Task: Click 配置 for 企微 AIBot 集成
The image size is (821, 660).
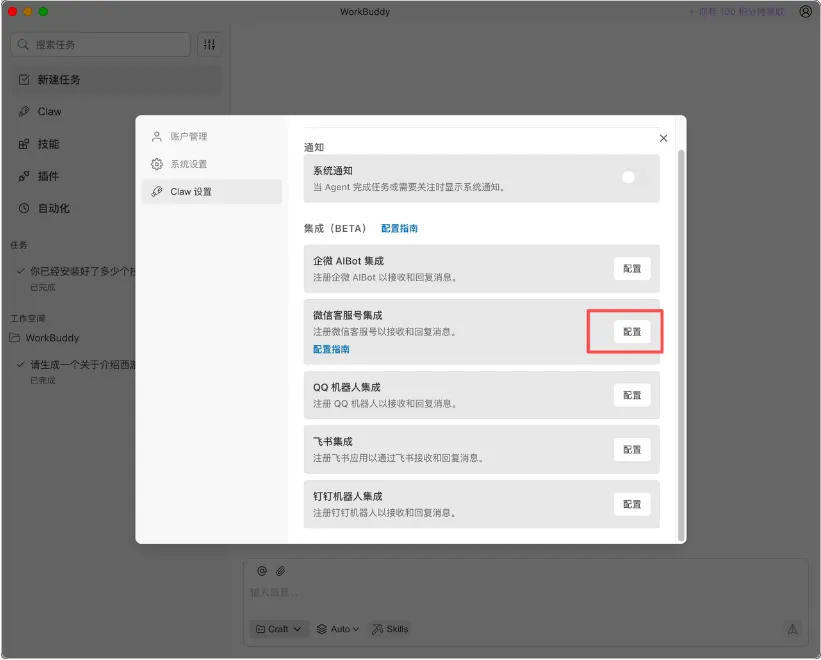Action: (x=632, y=269)
